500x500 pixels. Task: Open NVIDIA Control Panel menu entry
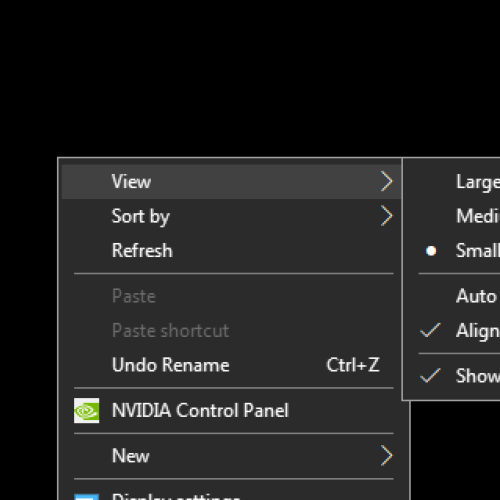tap(231, 410)
